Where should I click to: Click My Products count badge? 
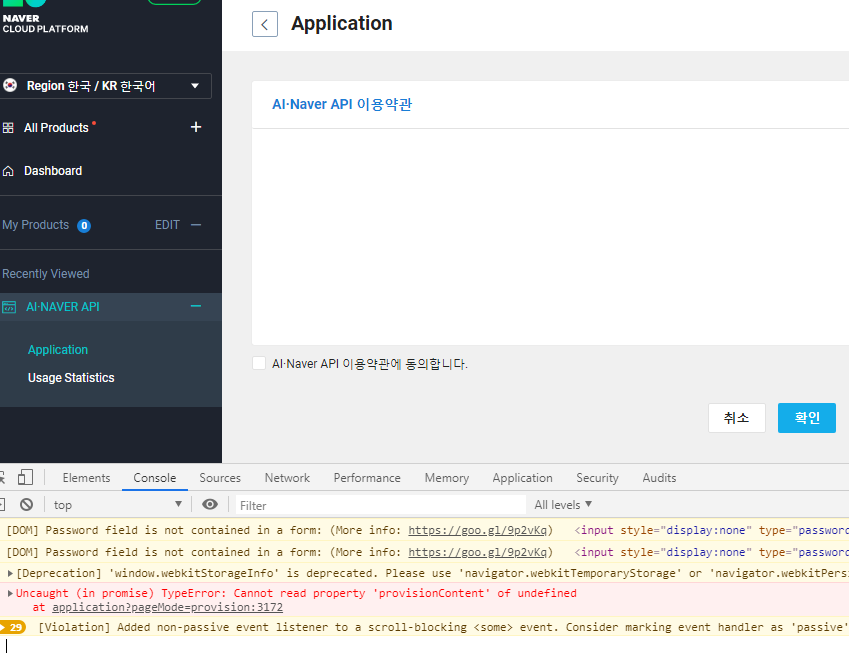tap(84, 225)
